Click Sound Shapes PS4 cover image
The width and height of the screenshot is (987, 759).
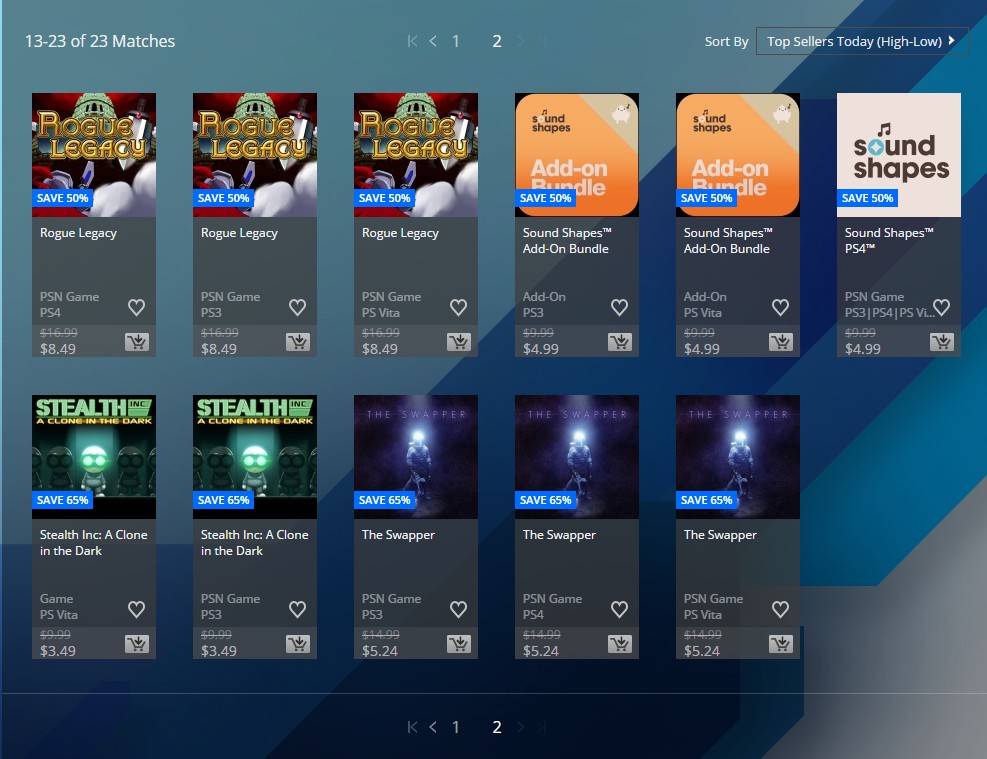click(x=899, y=155)
